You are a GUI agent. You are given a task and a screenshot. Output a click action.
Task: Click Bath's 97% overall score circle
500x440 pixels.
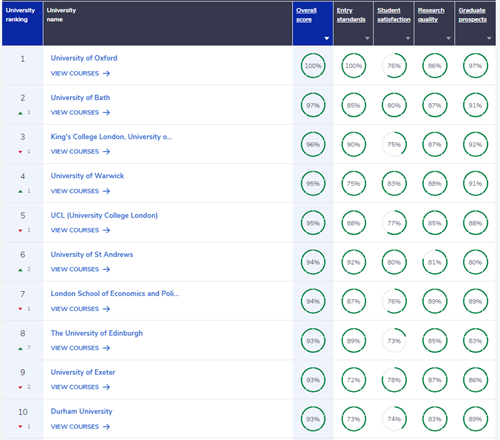click(x=313, y=105)
